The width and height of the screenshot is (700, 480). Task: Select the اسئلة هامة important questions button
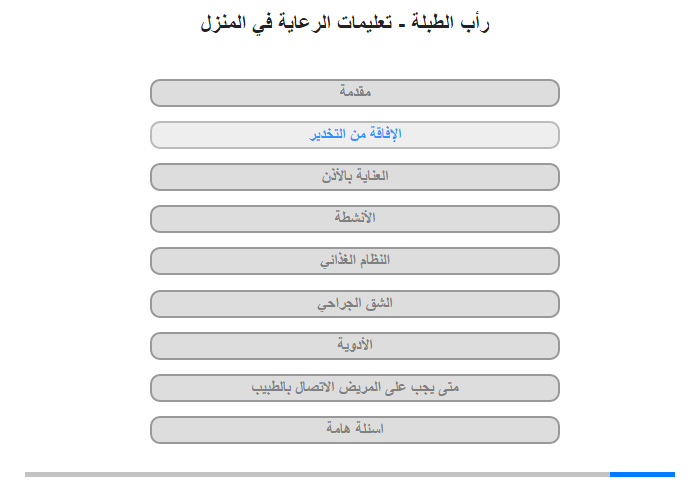click(355, 430)
